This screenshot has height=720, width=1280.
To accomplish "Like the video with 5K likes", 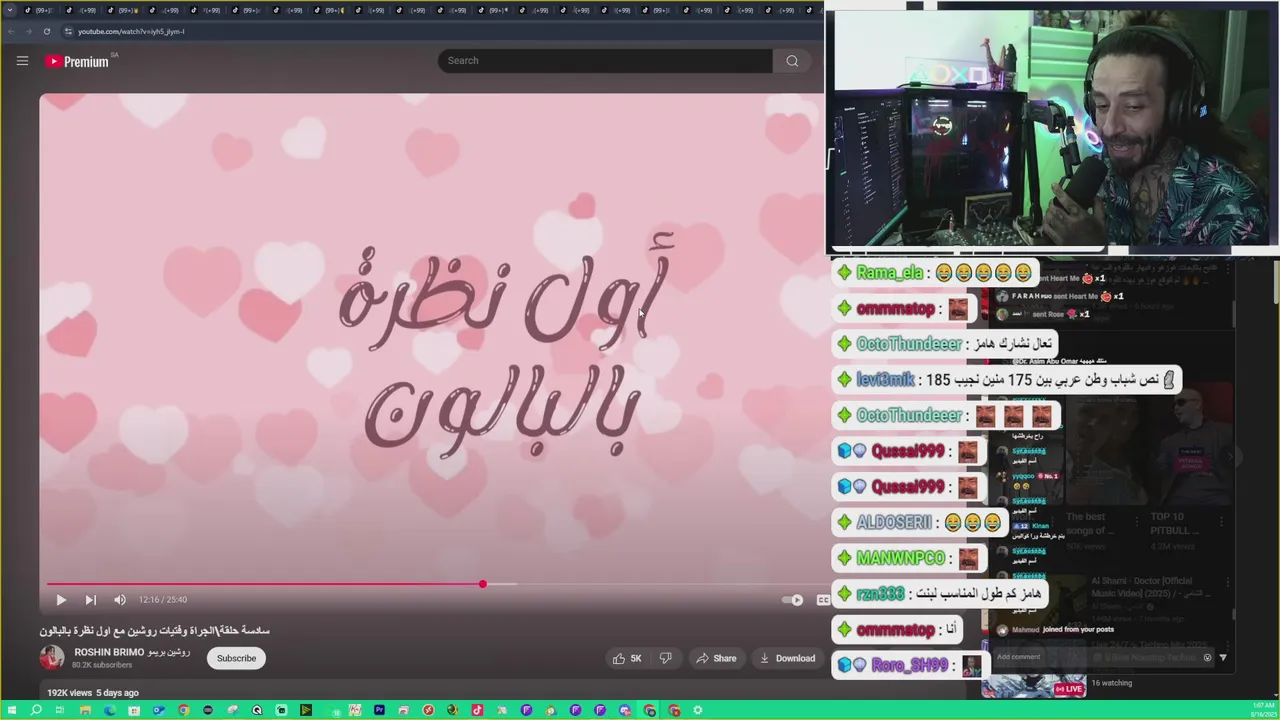I will (627, 658).
